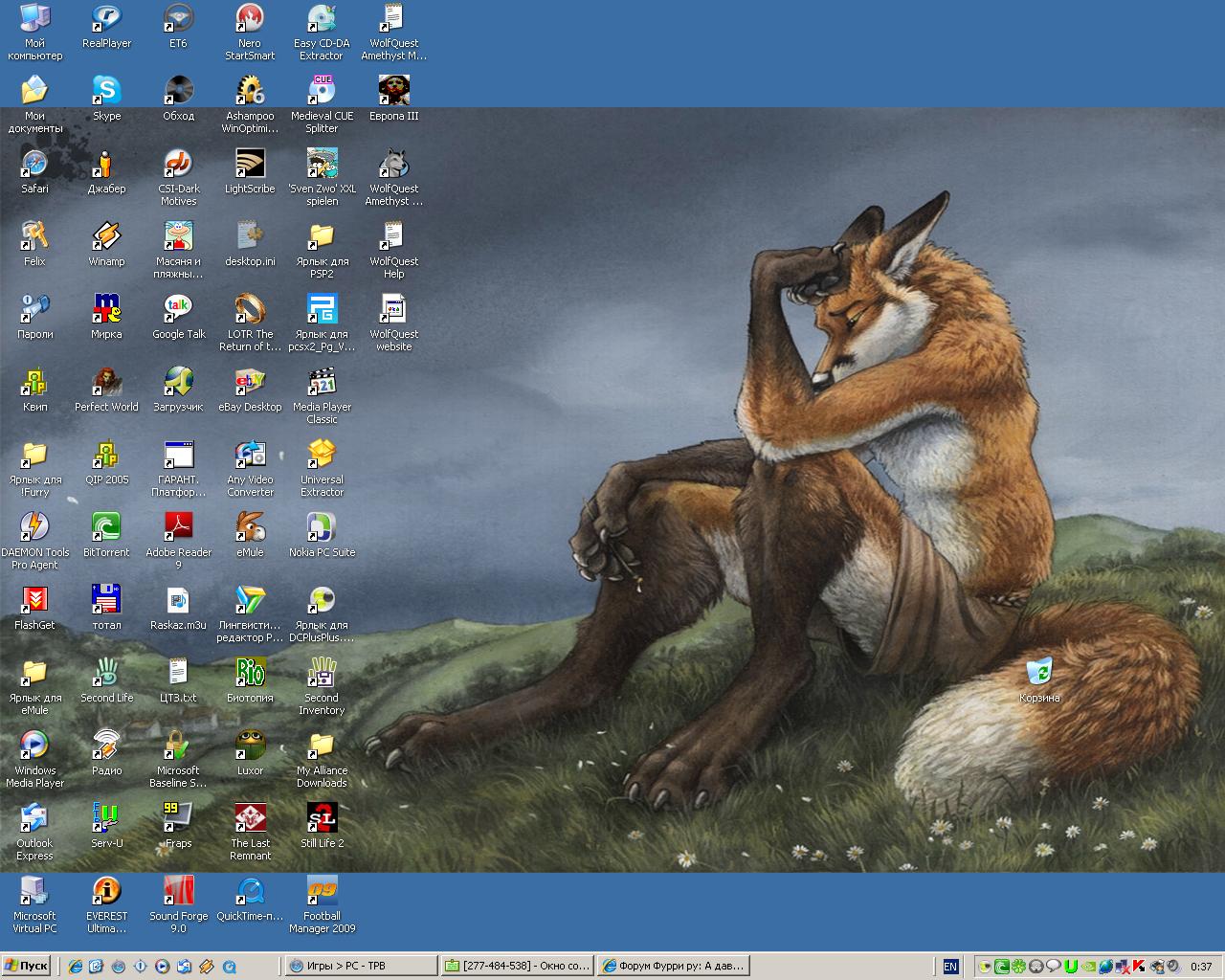Switch to Форум Фурри ру taskbar window
1225x980 pixels.
tap(672, 966)
